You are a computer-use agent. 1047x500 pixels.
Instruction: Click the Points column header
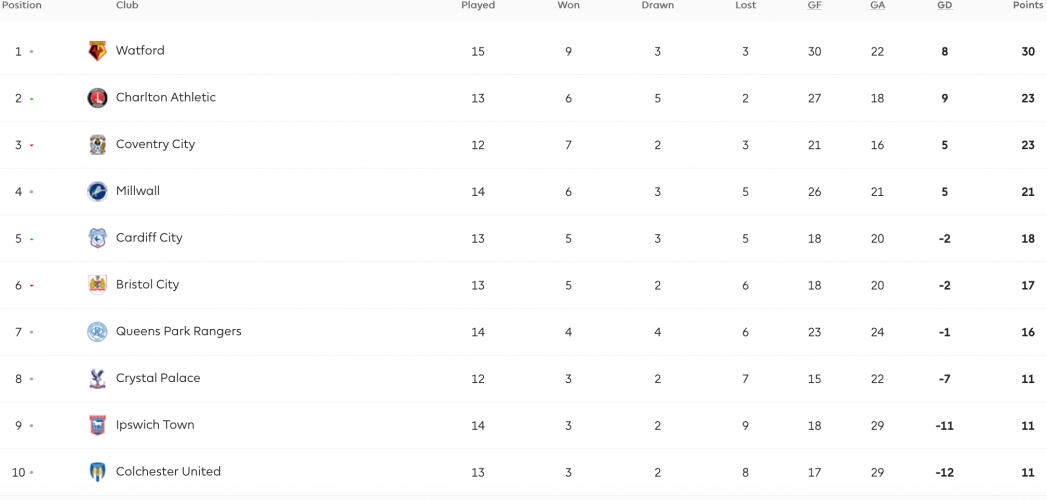(x=1028, y=5)
